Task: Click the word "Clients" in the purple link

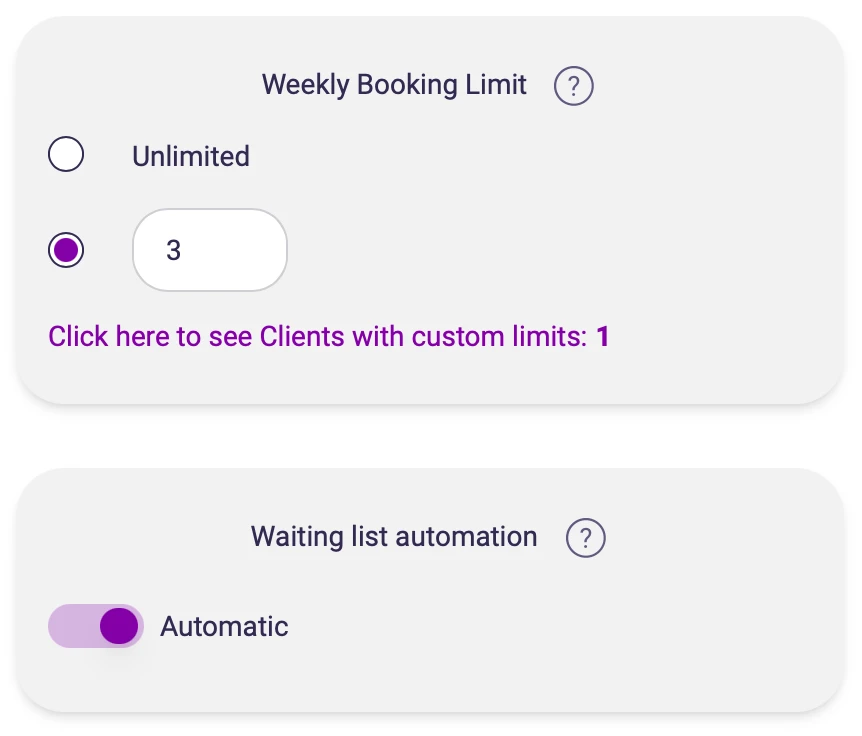Action: click(x=297, y=336)
